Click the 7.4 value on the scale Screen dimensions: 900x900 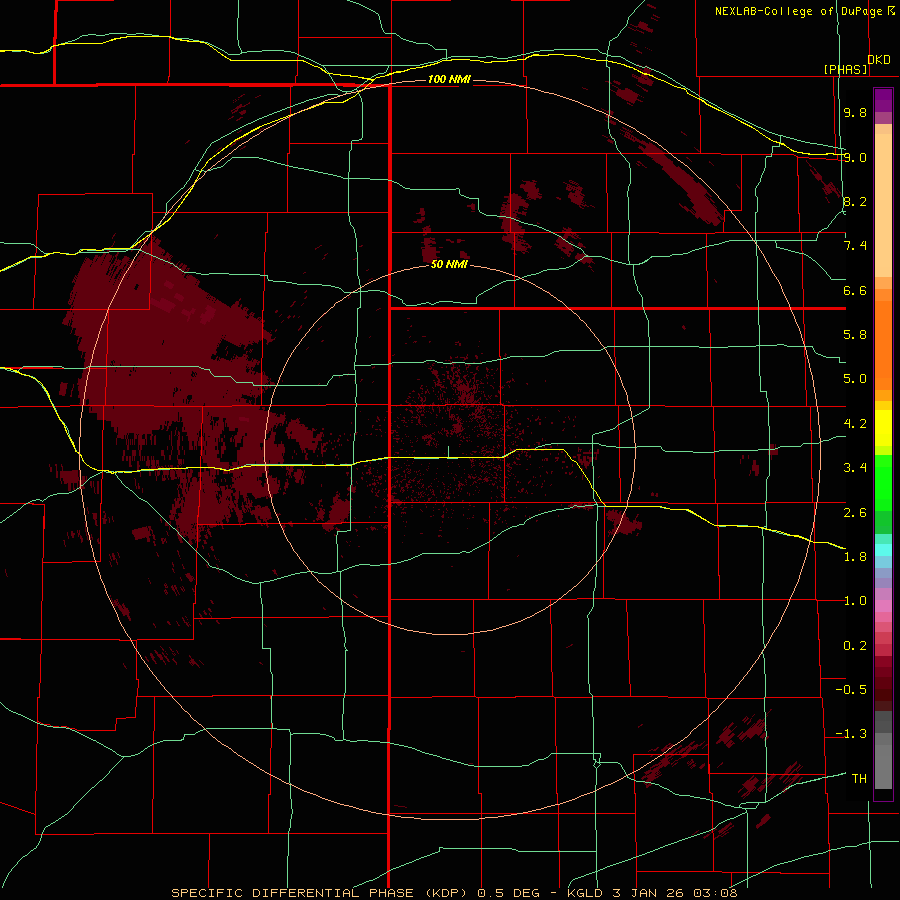[855, 246]
